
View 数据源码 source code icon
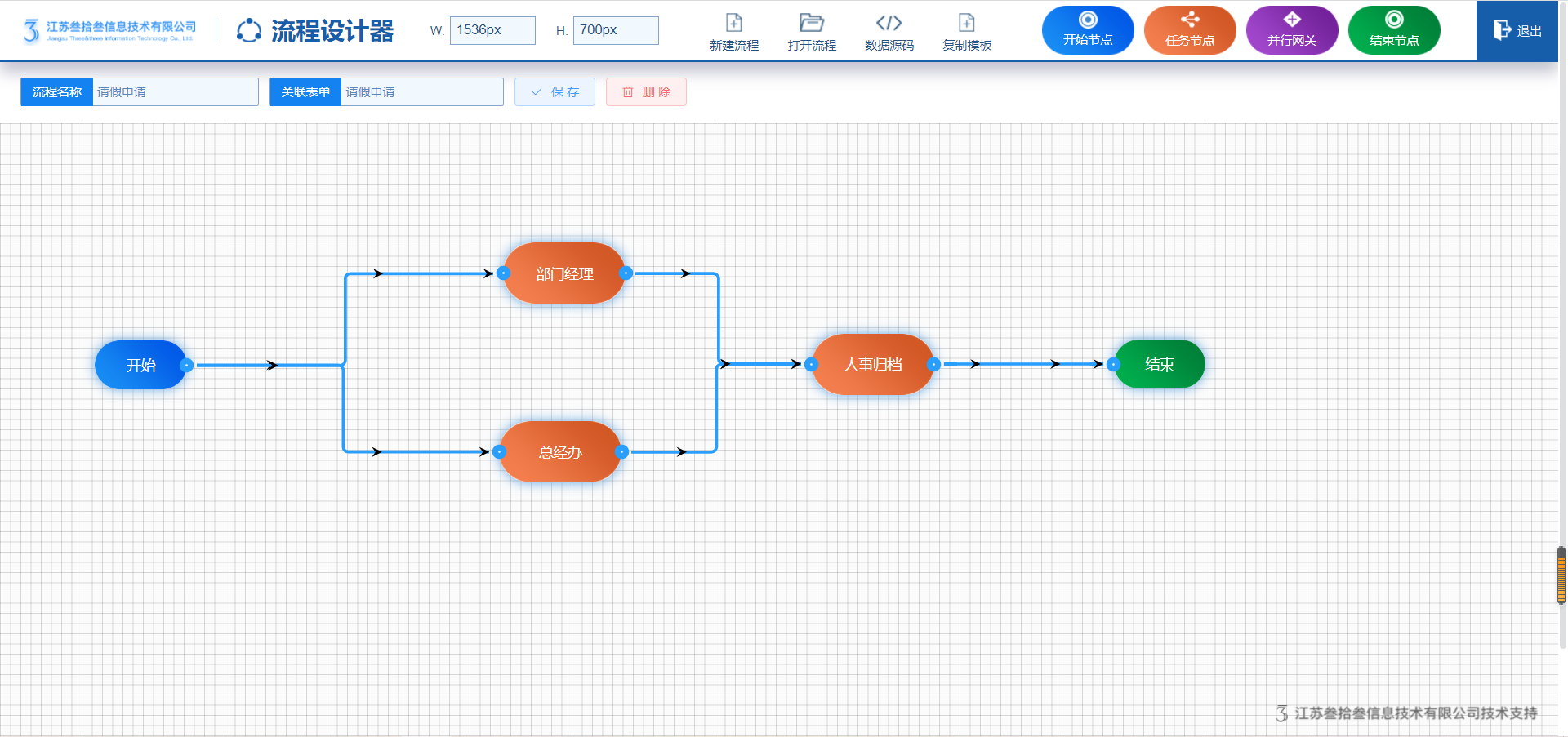point(889,23)
